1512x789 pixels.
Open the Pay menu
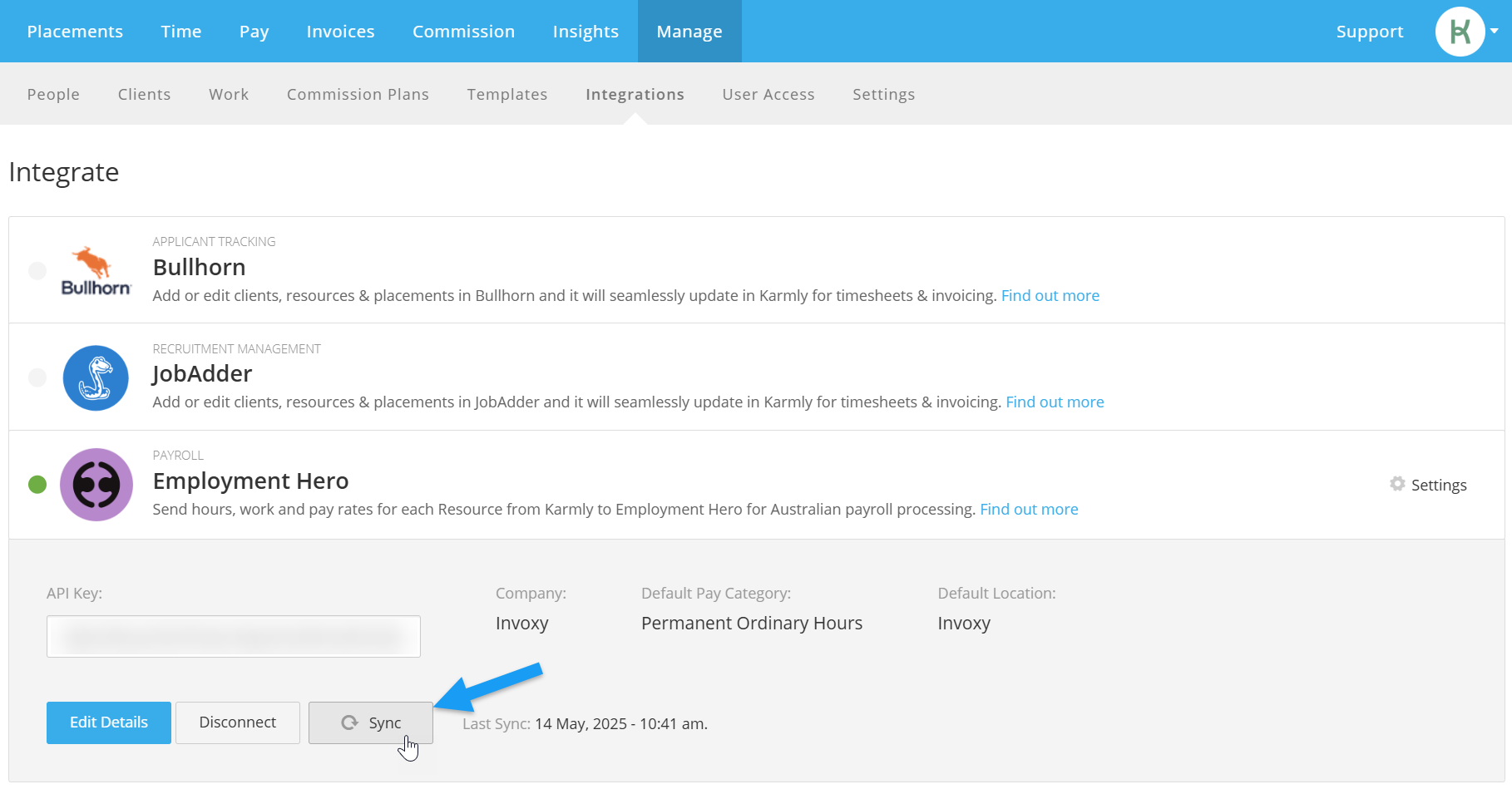tap(254, 32)
